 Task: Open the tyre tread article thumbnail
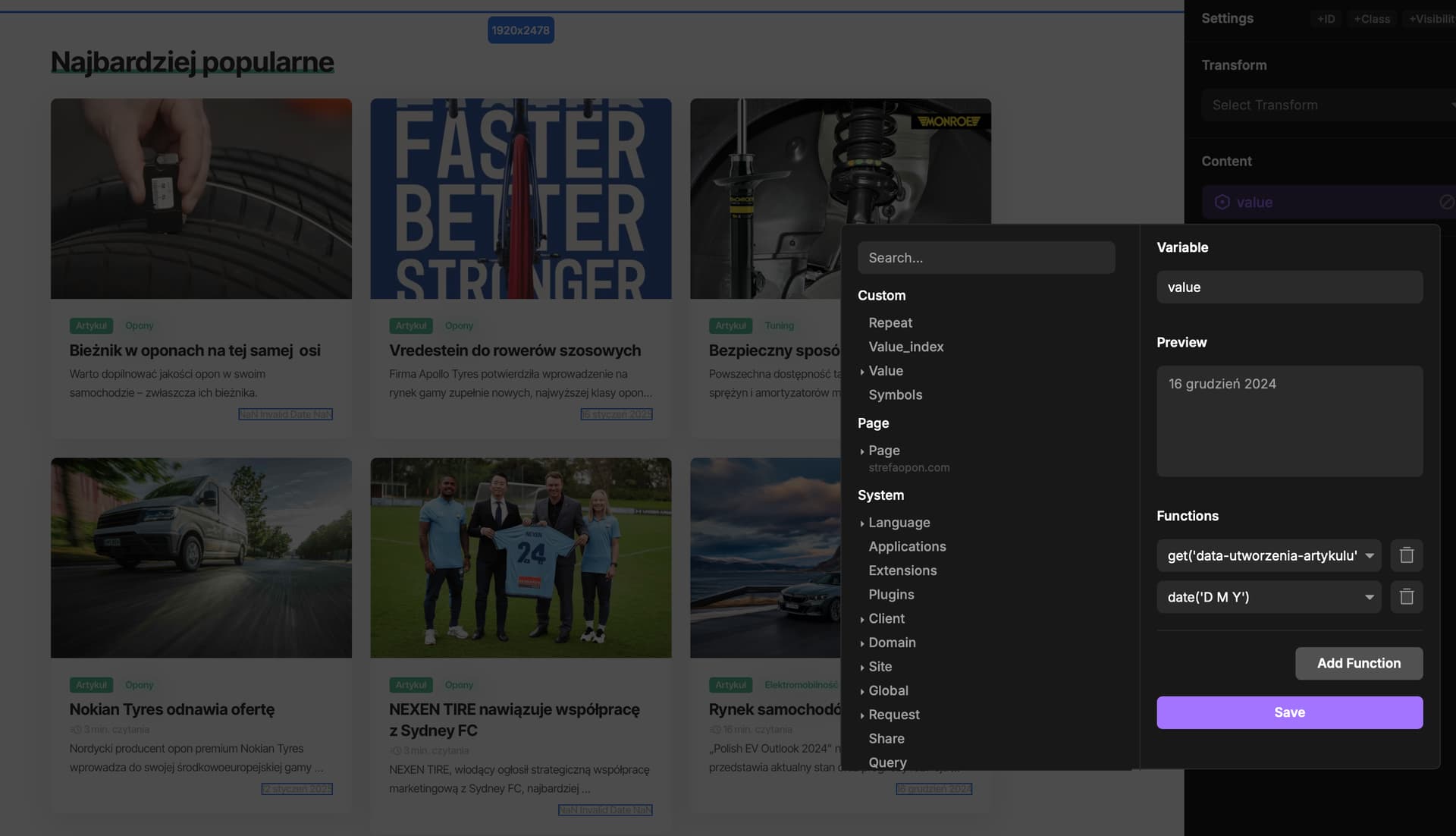201,198
